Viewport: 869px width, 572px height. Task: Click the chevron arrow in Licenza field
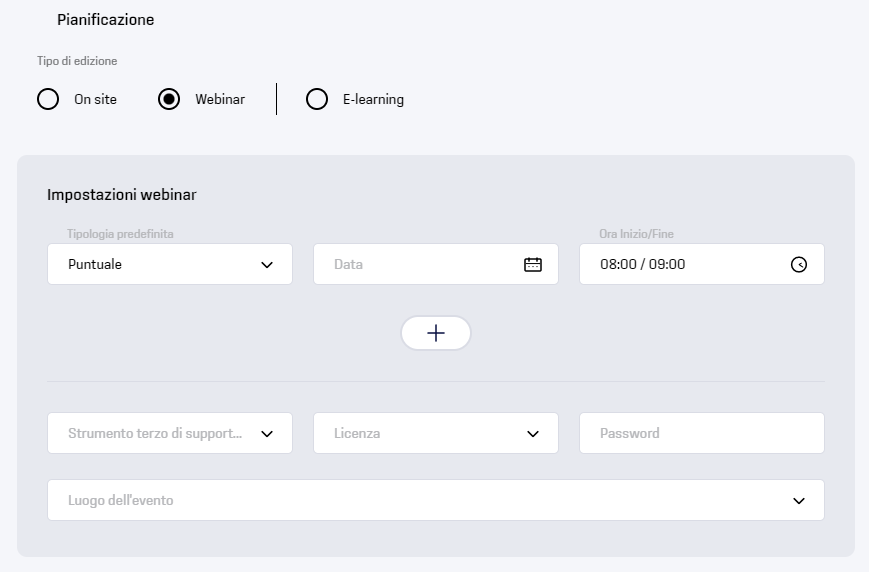click(x=533, y=434)
